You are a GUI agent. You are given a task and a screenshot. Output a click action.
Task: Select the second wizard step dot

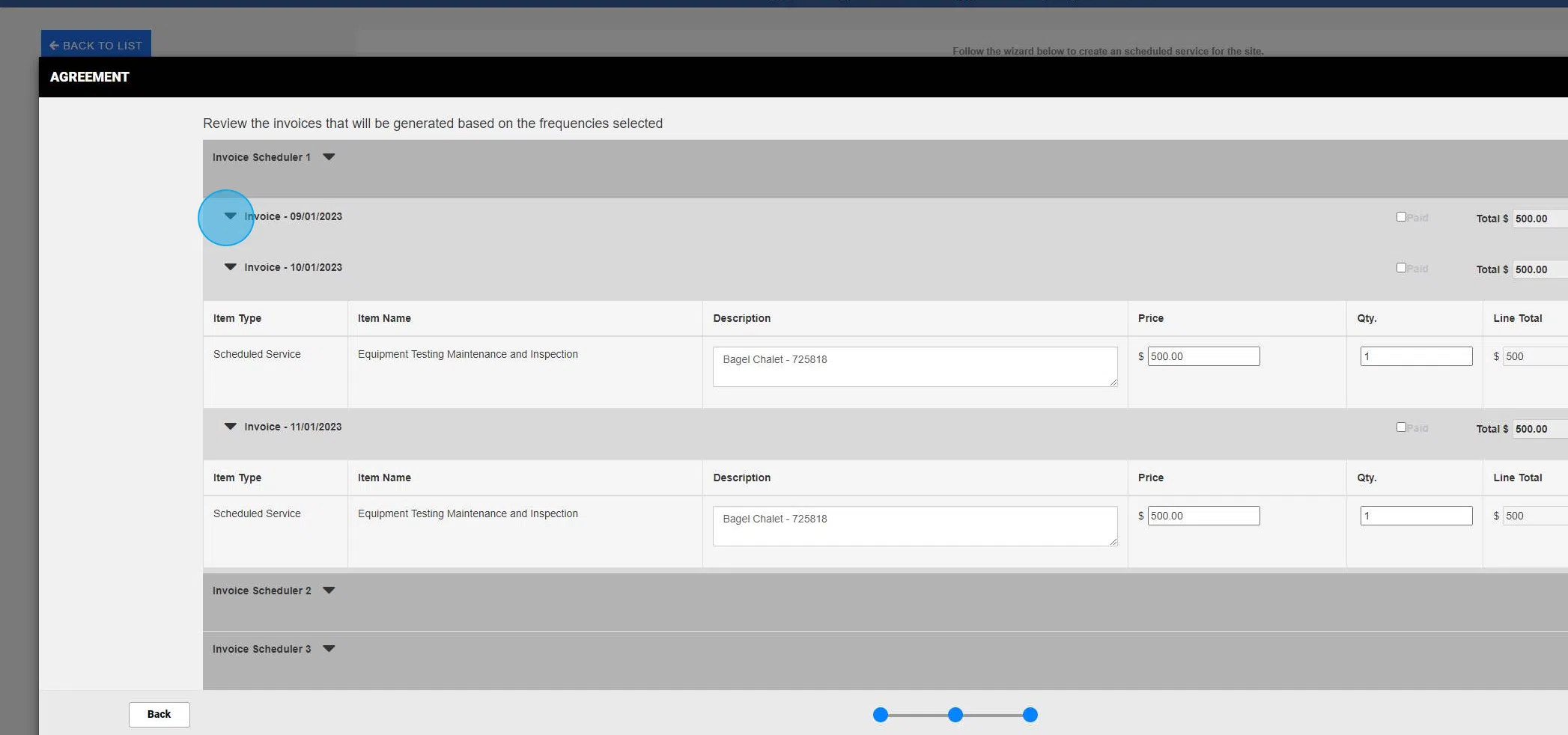(x=955, y=715)
